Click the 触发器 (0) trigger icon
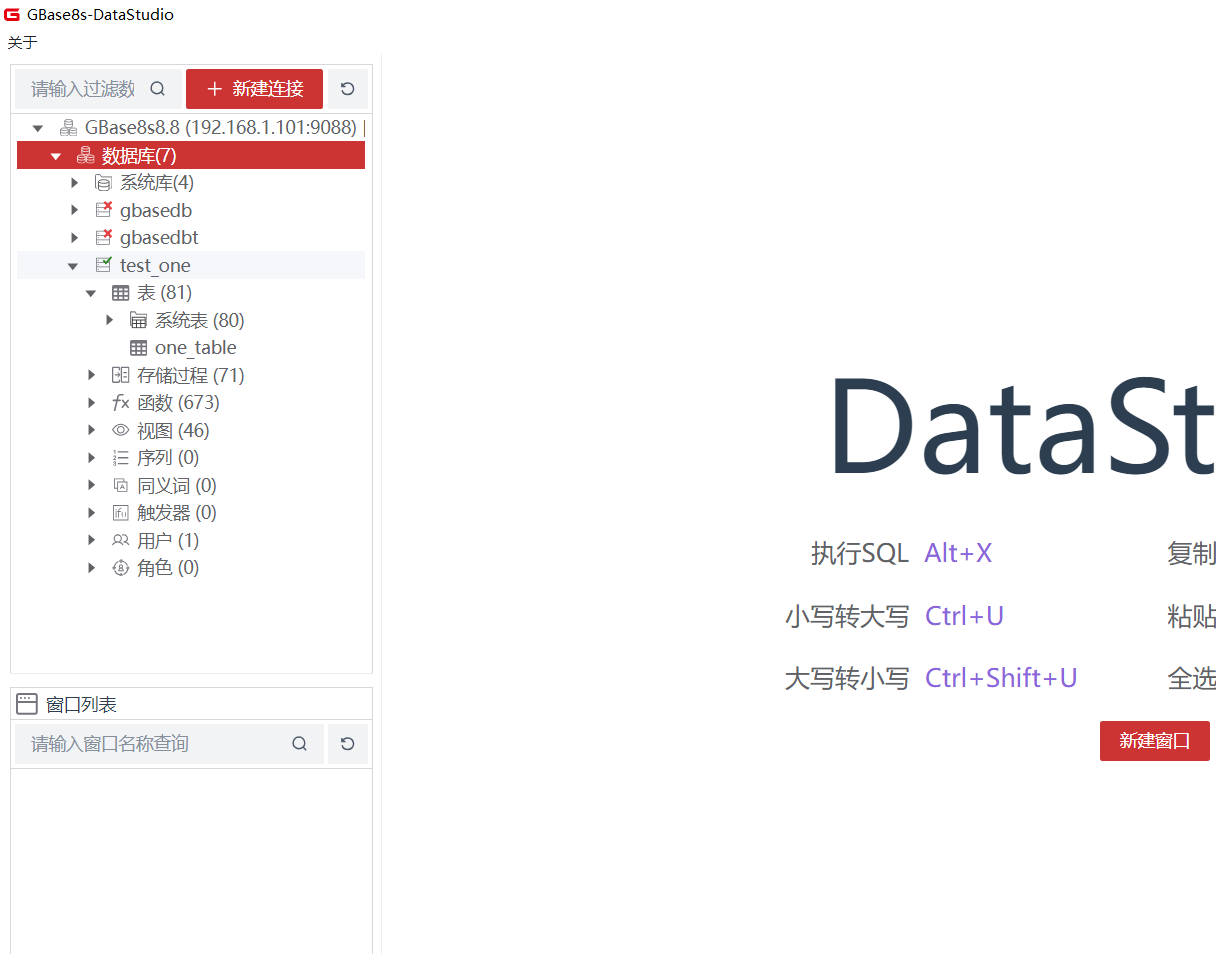The height and width of the screenshot is (954, 1216). coord(120,513)
